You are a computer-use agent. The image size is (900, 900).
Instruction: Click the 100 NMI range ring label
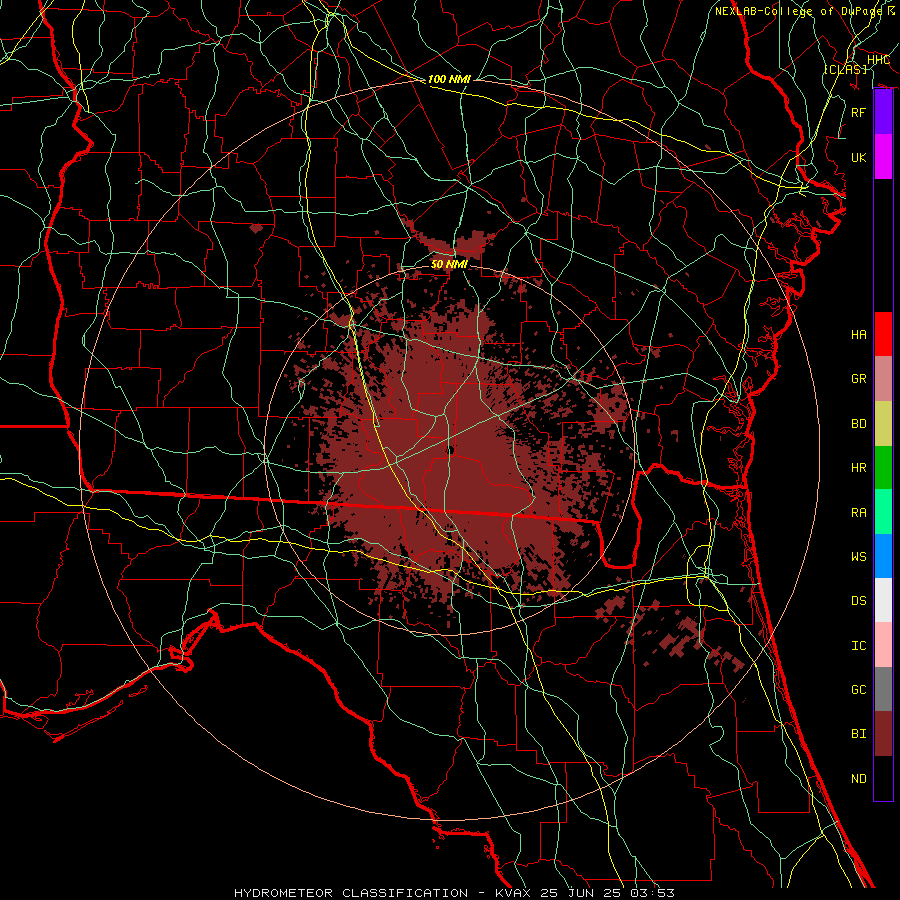pos(449,79)
